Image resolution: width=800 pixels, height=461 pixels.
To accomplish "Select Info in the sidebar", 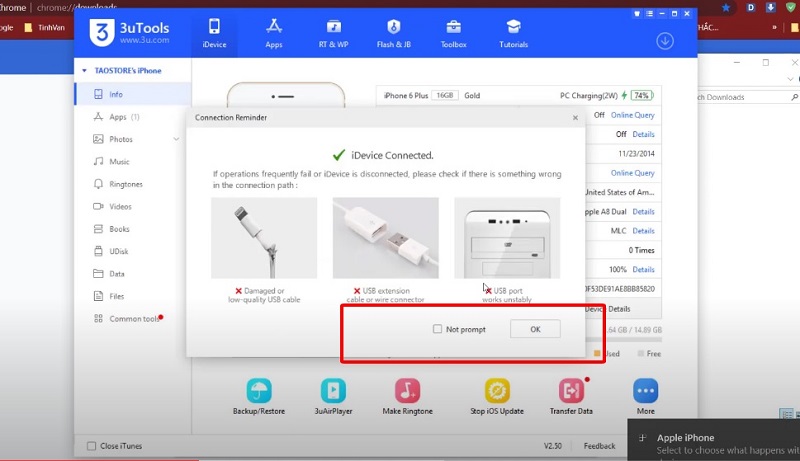I will tap(133, 94).
